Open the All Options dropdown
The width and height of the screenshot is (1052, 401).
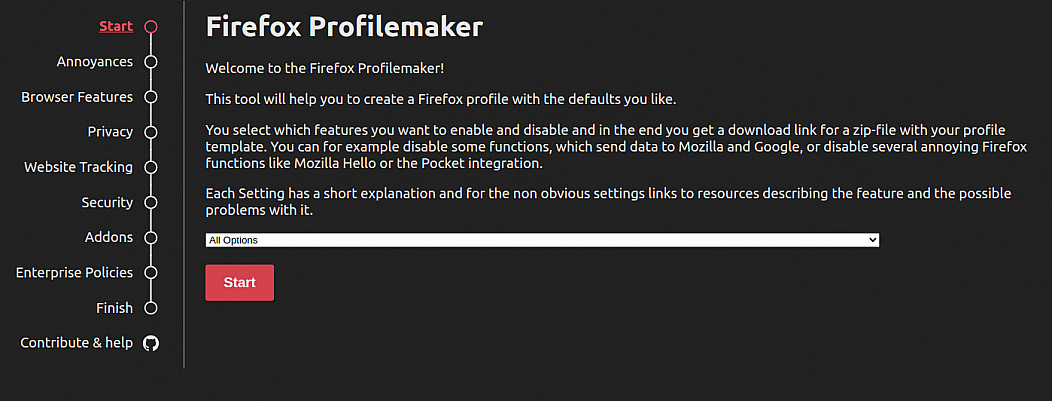click(542, 240)
